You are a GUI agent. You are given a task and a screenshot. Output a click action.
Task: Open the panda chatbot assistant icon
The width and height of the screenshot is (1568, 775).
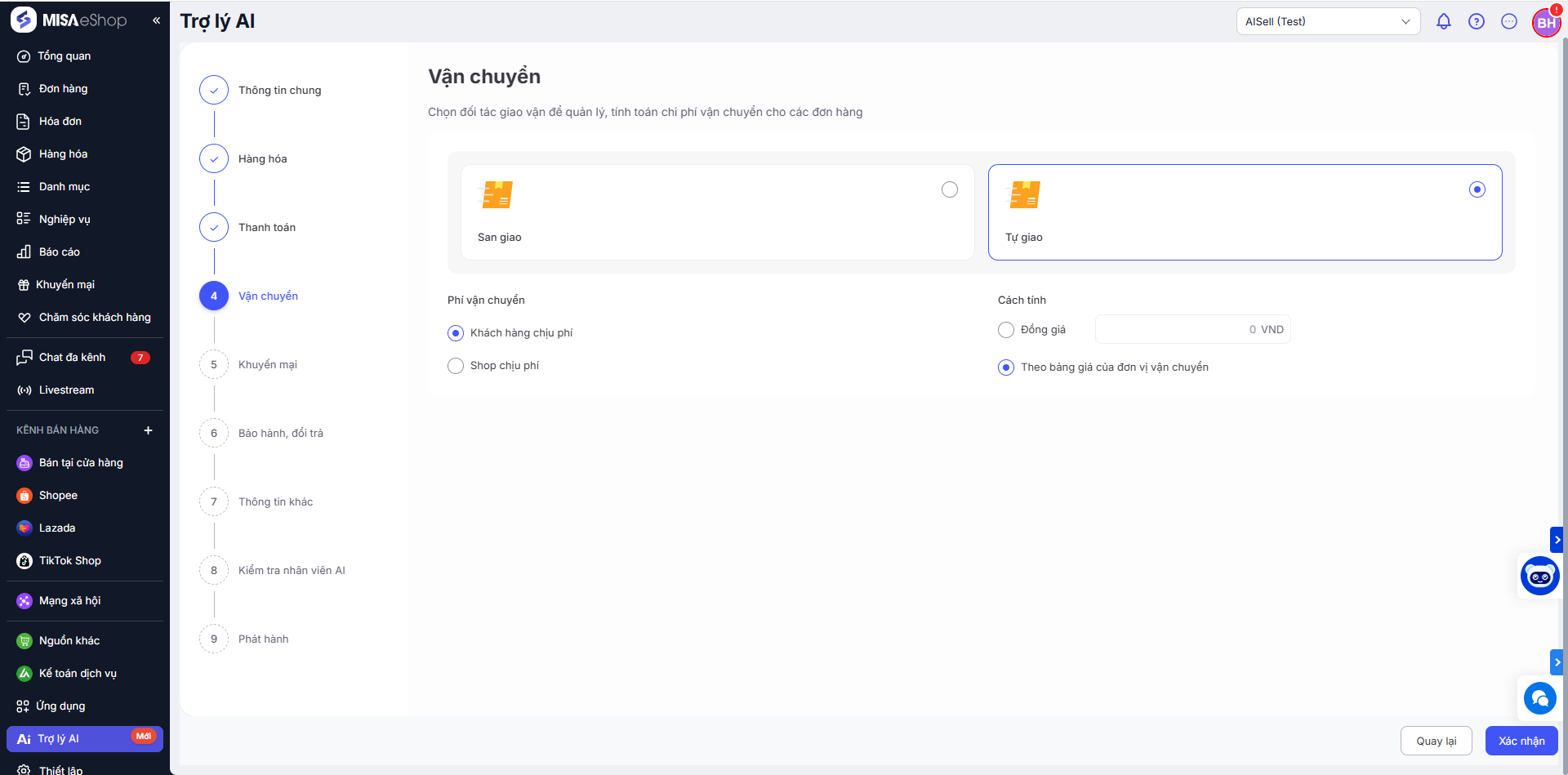pos(1539,577)
